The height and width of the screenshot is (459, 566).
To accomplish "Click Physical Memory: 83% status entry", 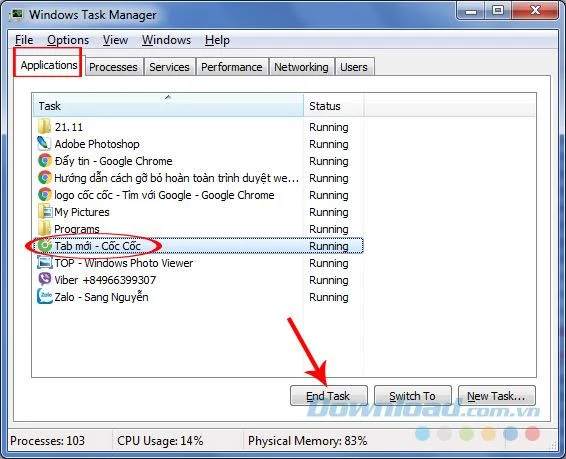I will tap(308, 440).
